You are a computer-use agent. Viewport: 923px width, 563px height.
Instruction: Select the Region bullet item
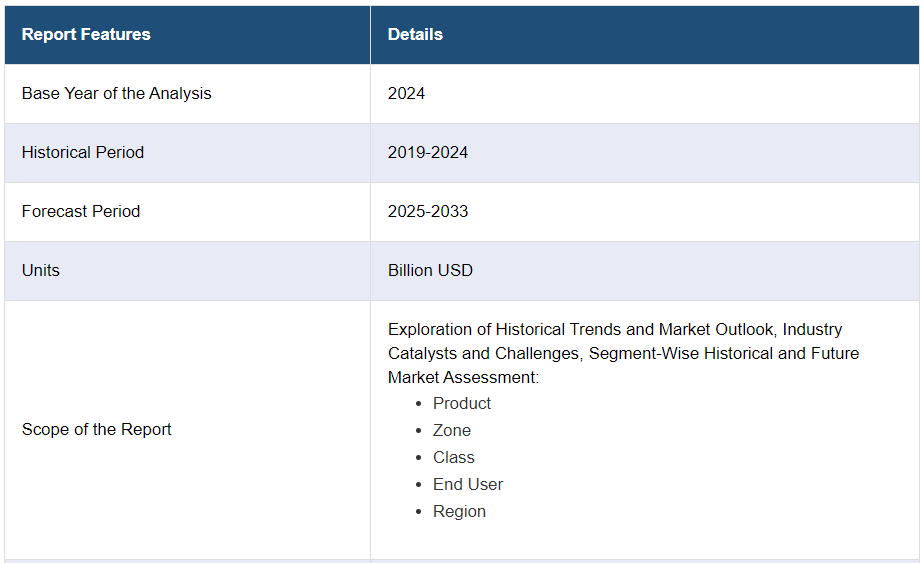point(459,511)
